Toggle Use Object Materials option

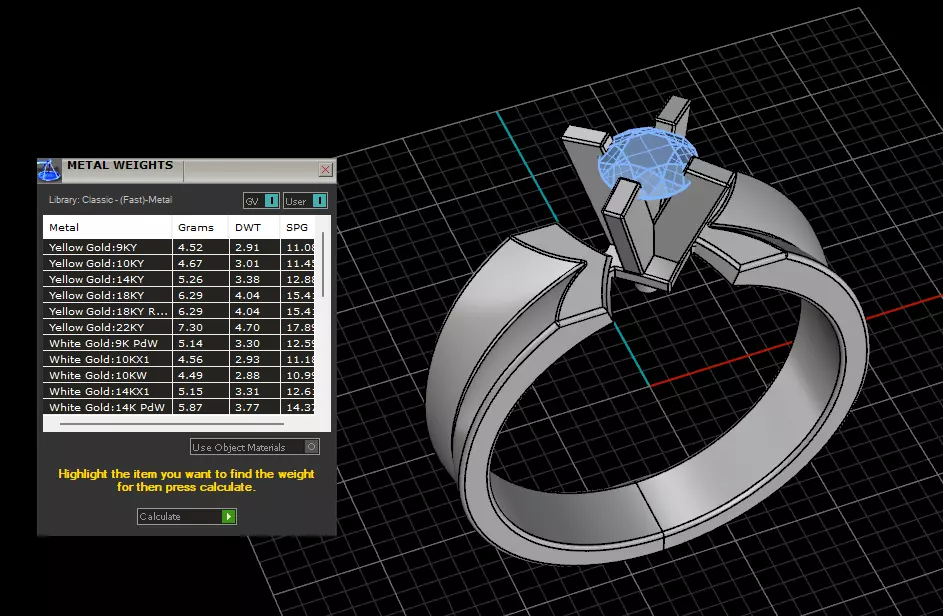point(254,447)
